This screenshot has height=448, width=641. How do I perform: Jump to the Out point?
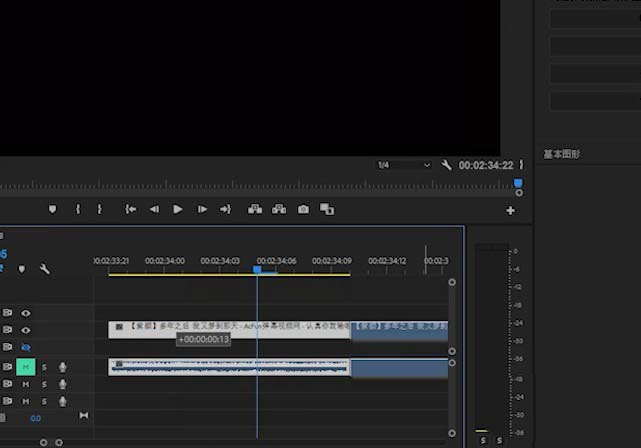(225, 209)
